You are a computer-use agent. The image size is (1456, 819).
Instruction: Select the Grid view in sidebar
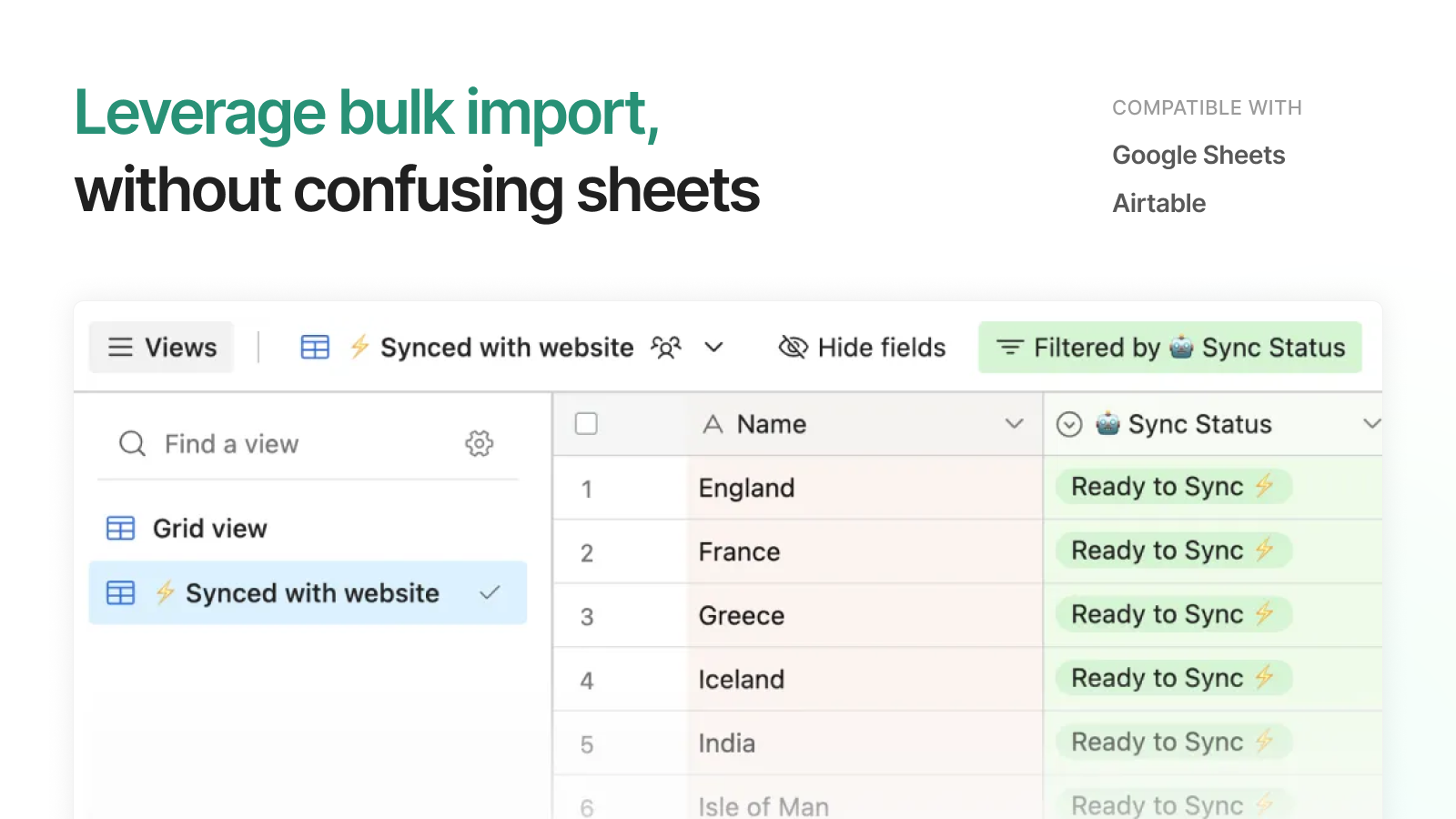click(308, 528)
